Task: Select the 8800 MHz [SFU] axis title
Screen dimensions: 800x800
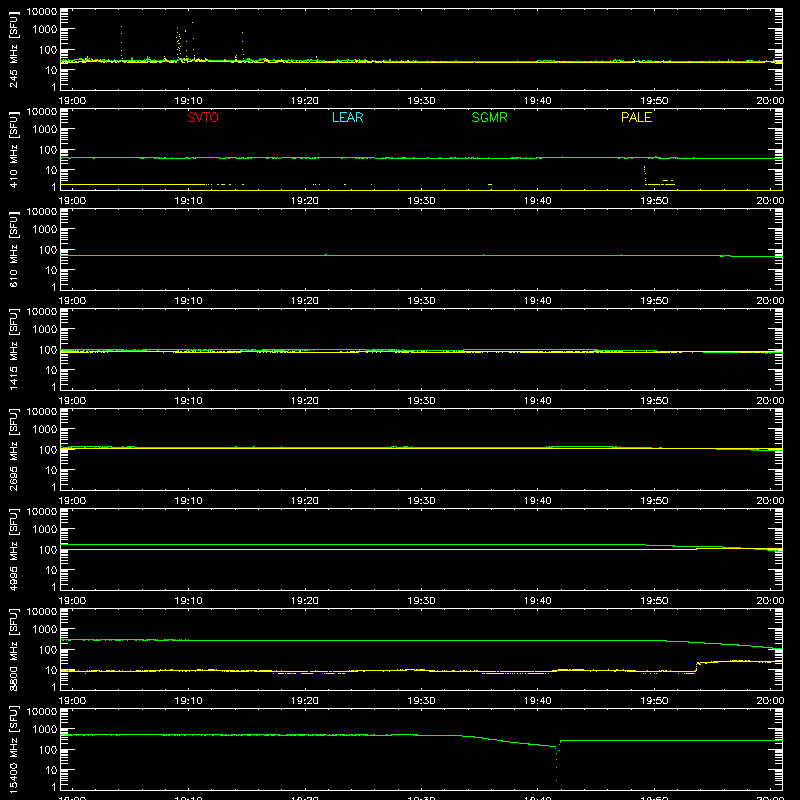Action: point(14,649)
